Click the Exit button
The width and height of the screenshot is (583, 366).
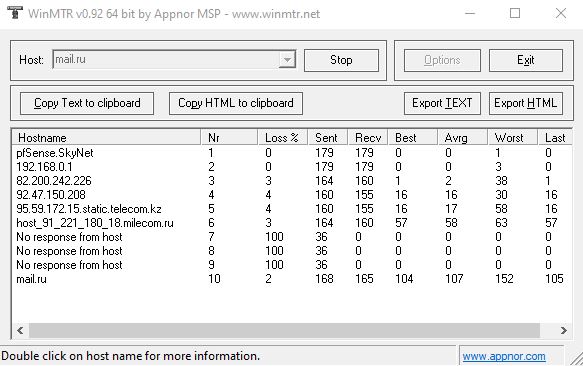pyautogui.click(x=526, y=60)
